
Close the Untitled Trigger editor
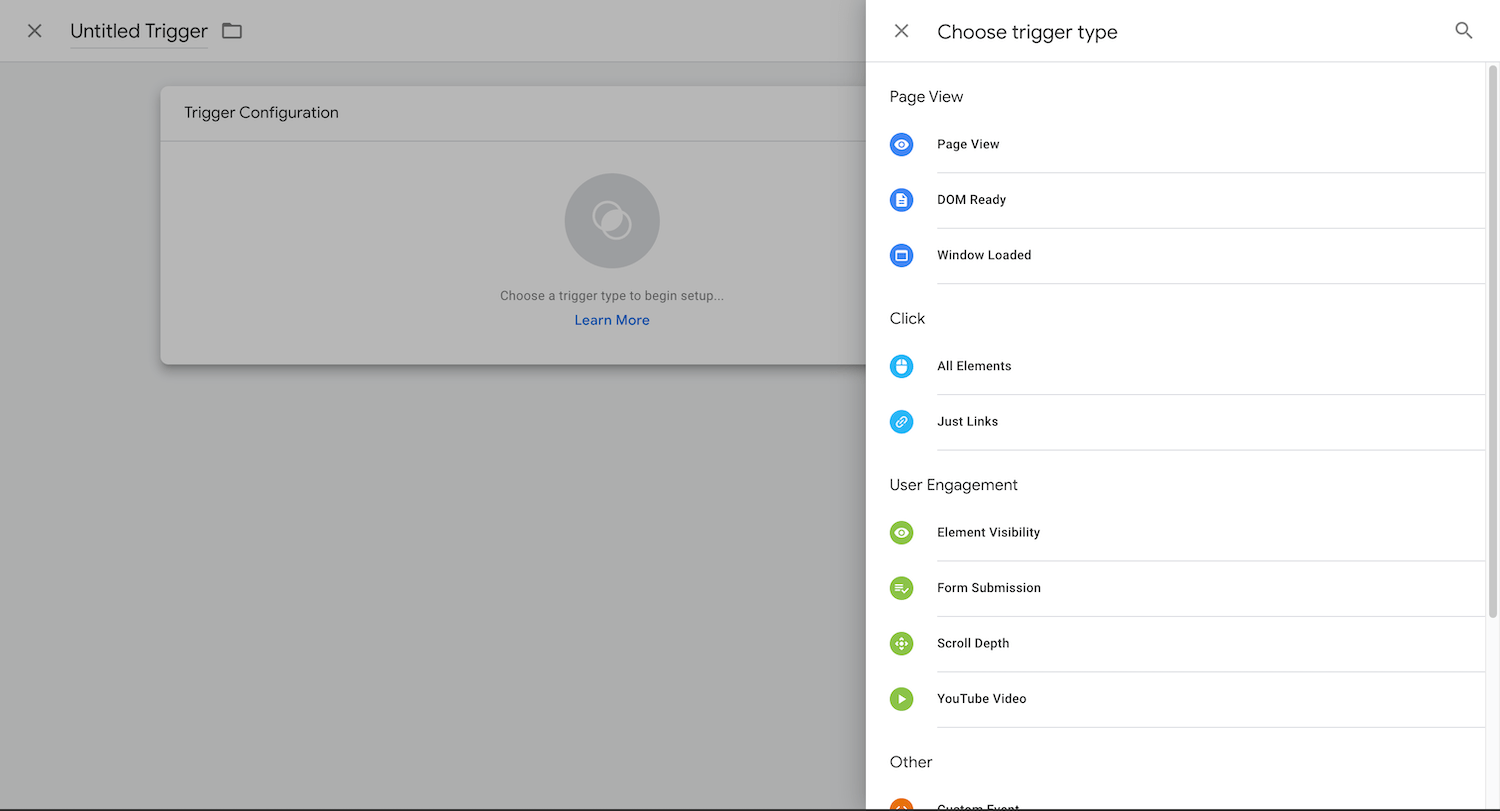pyautogui.click(x=35, y=31)
